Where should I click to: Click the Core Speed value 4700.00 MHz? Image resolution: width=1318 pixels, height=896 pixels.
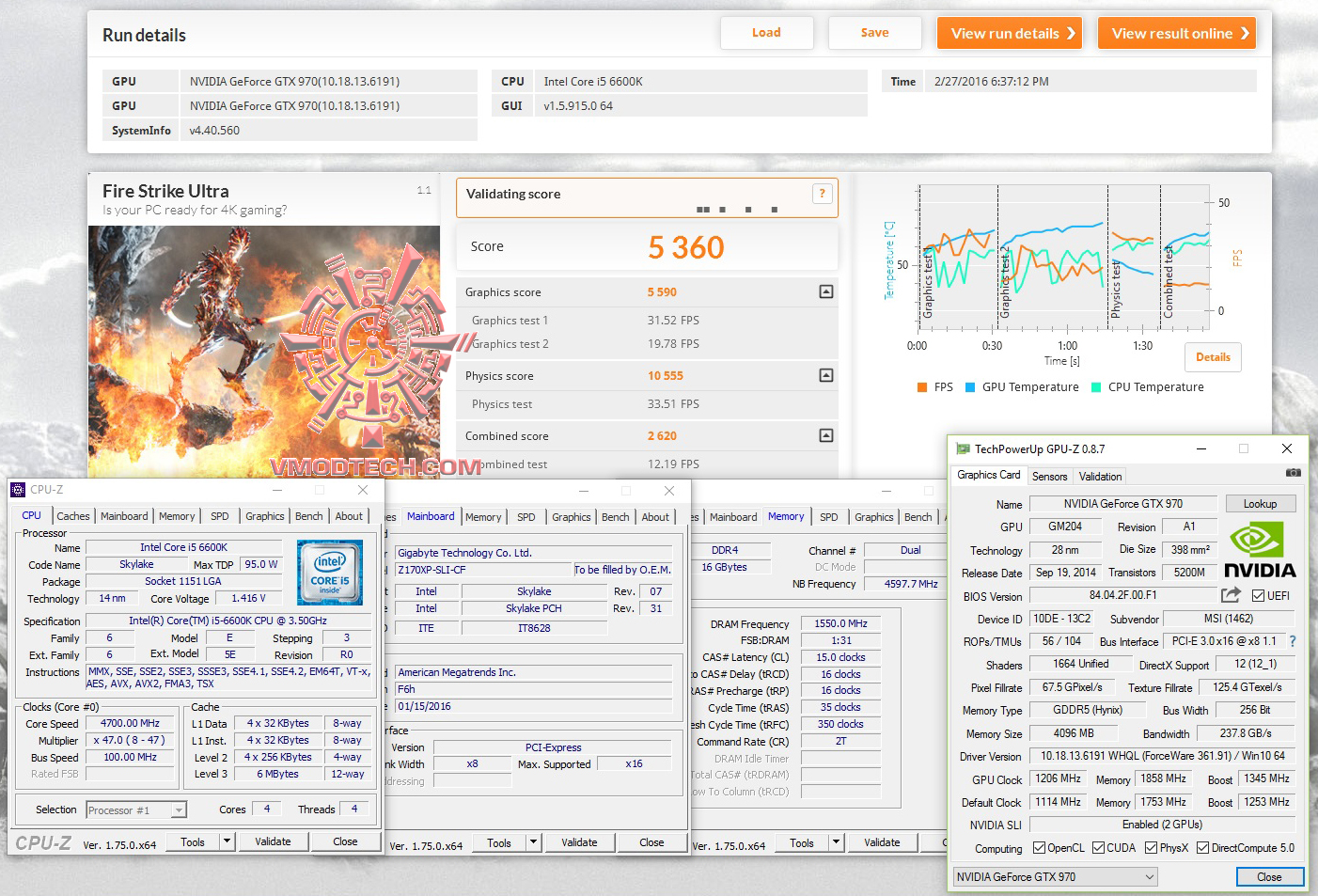130,724
